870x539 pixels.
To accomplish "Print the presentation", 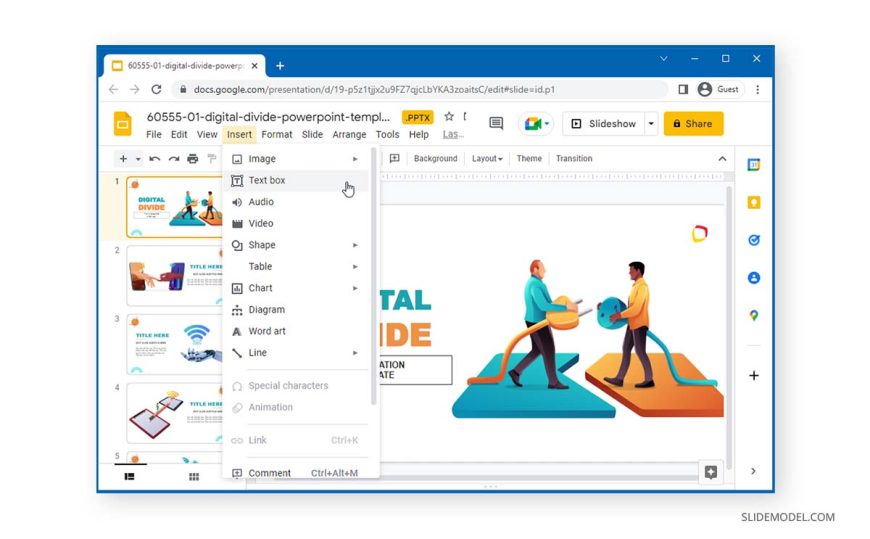I will click(193, 159).
